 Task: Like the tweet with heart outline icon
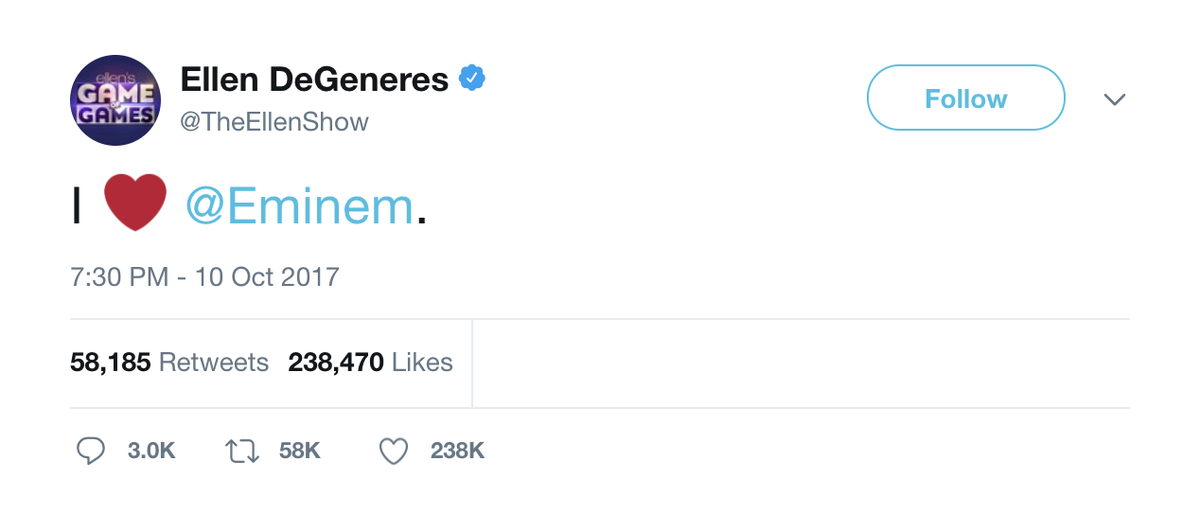394,451
